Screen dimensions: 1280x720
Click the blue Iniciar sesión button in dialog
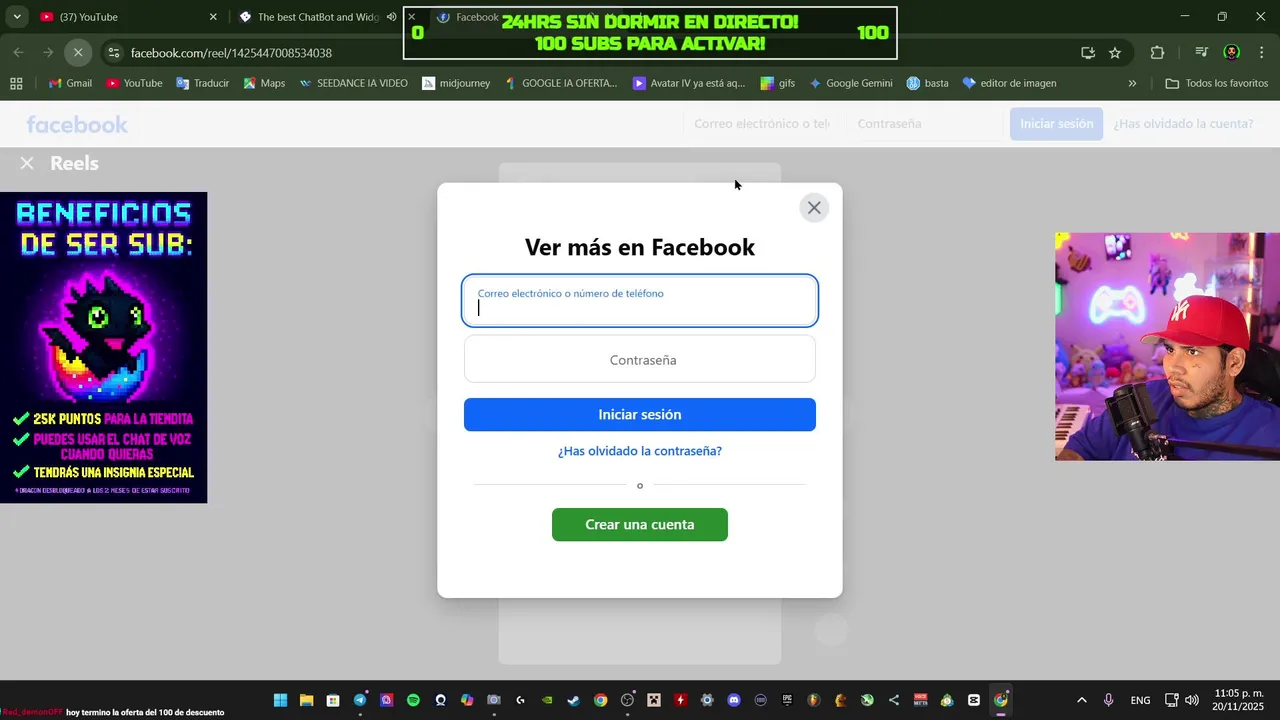(x=640, y=414)
